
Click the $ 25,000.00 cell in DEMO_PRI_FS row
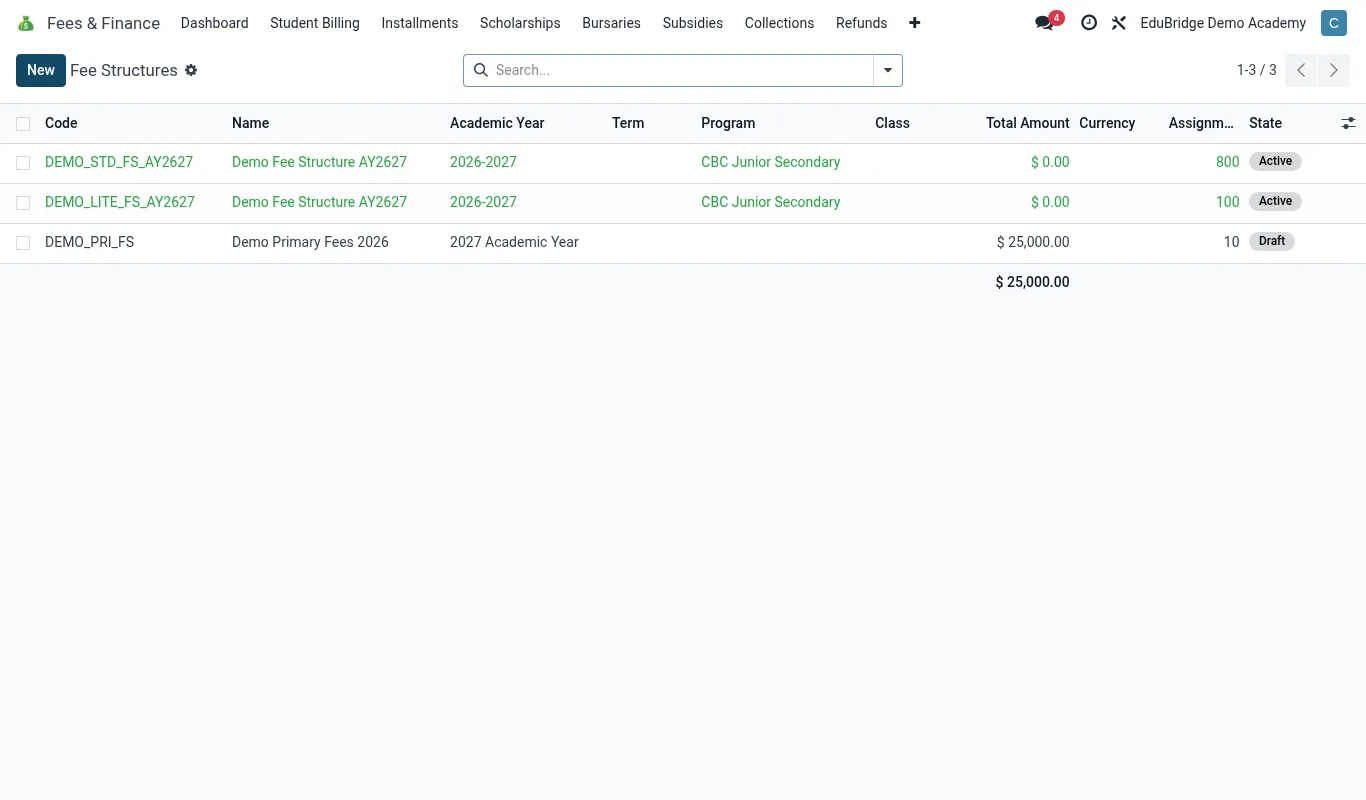pyautogui.click(x=1033, y=242)
